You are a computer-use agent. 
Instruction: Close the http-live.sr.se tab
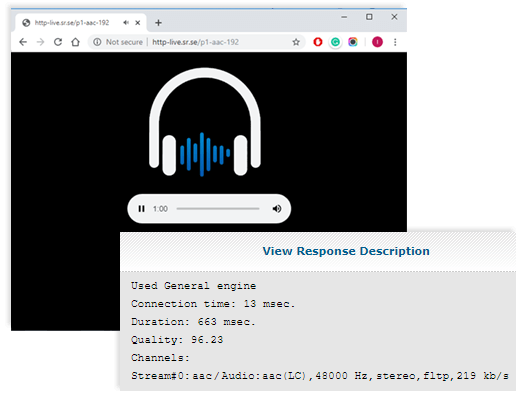click(138, 23)
